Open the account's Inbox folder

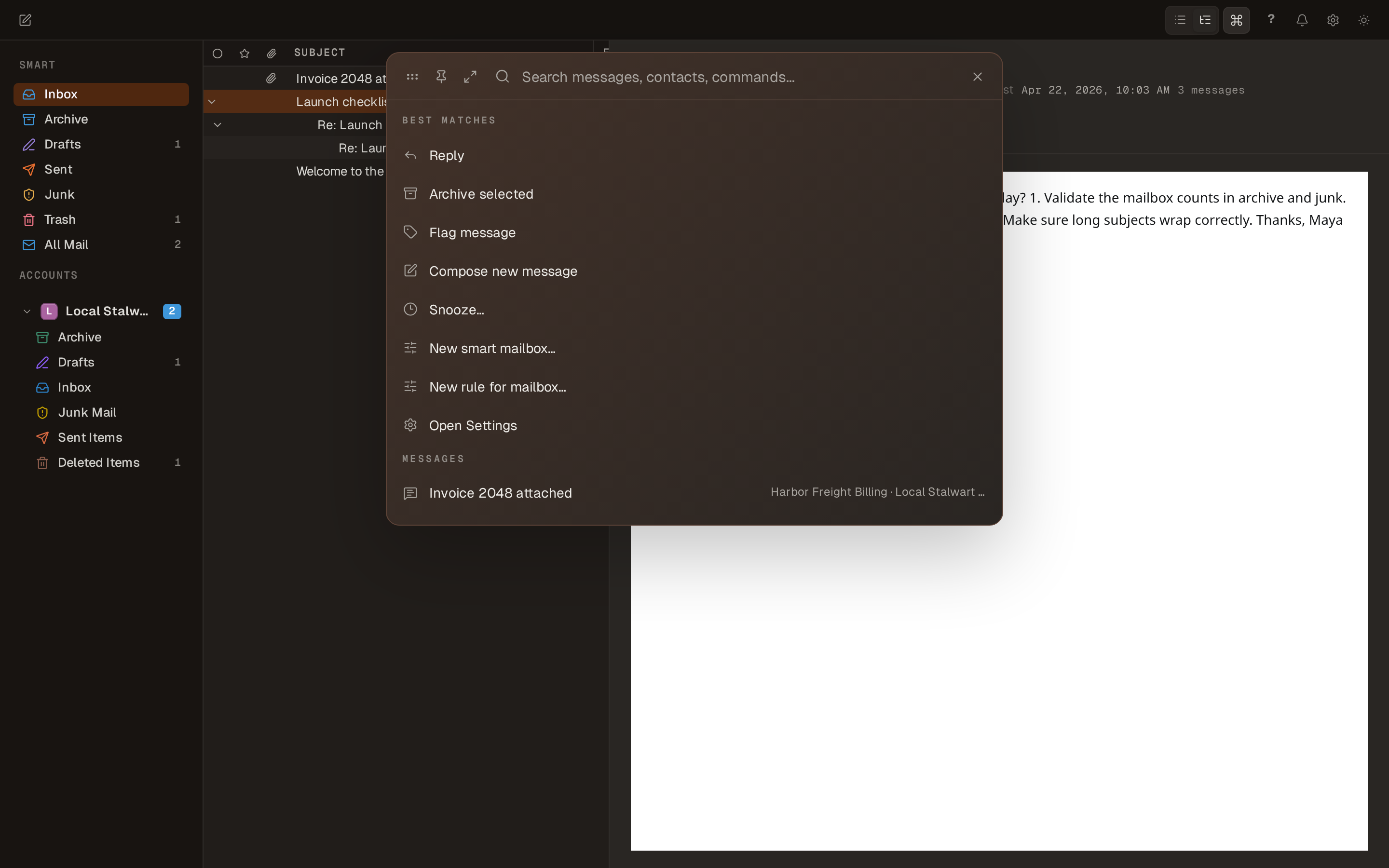(x=108, y=388)
